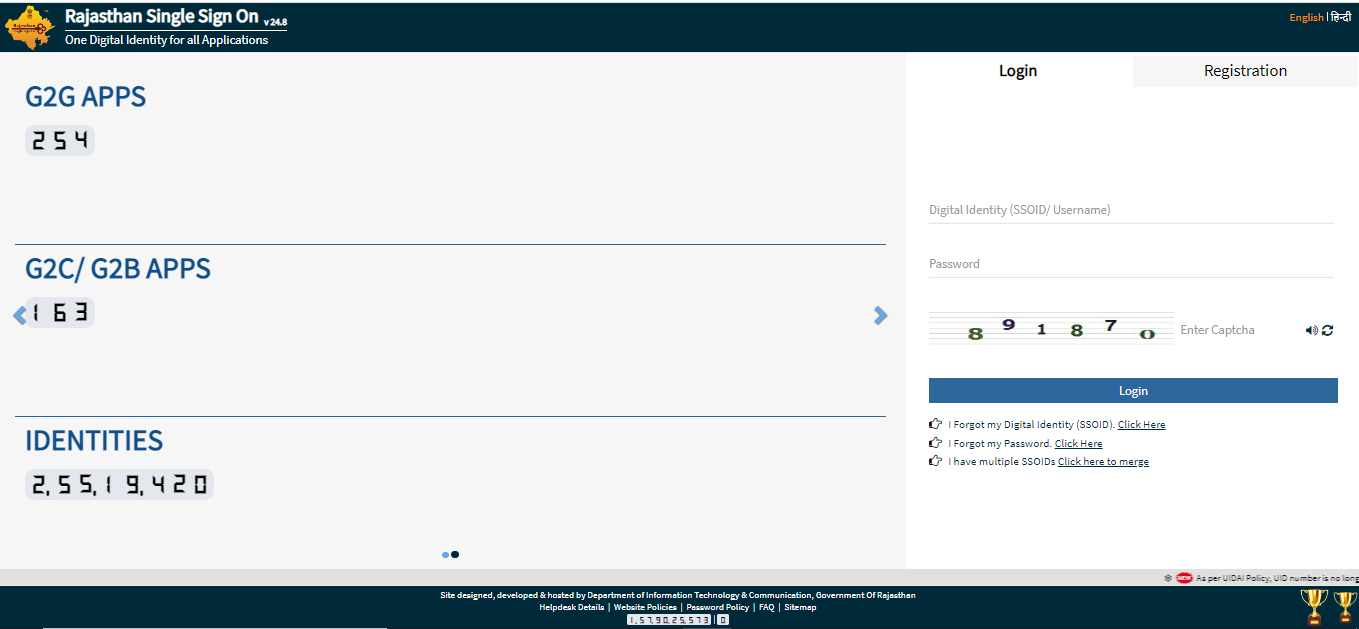This screenshot has width=1359, height=629.
Task: Click 'One Digital Identity for all Applications' tagline
Action: pos(166,40)
